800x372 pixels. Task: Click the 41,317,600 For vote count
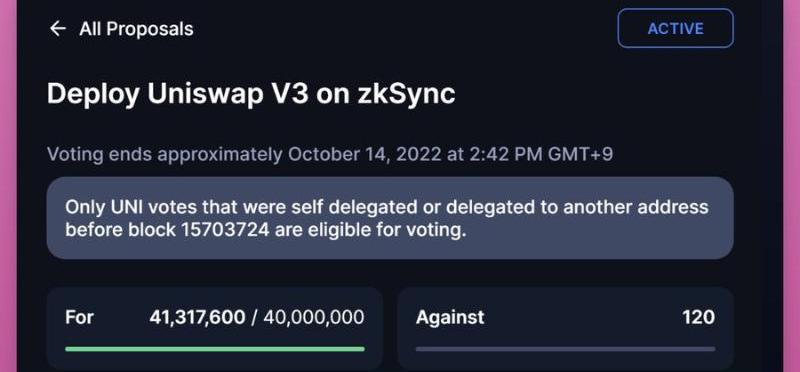click(197, 317)
